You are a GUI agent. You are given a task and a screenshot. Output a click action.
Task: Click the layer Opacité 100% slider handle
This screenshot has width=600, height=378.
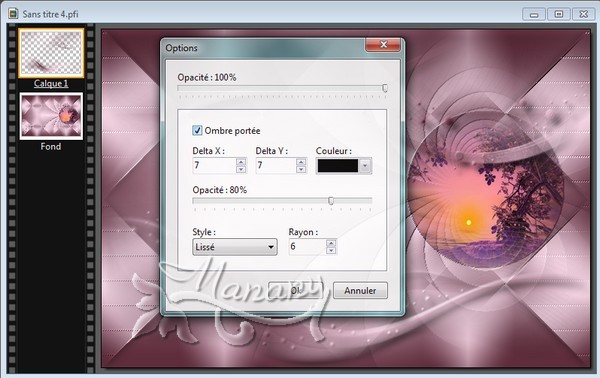tap(385, 88)
